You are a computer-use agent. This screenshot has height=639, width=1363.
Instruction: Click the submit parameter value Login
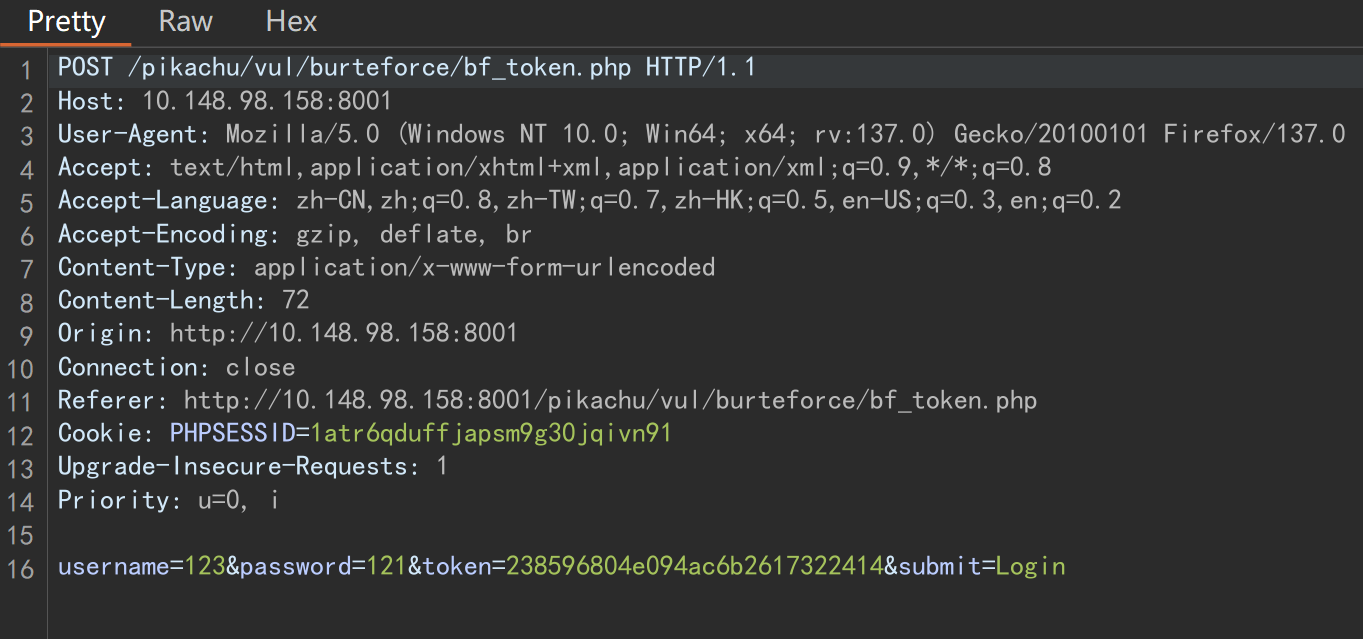click(1030, 566)
